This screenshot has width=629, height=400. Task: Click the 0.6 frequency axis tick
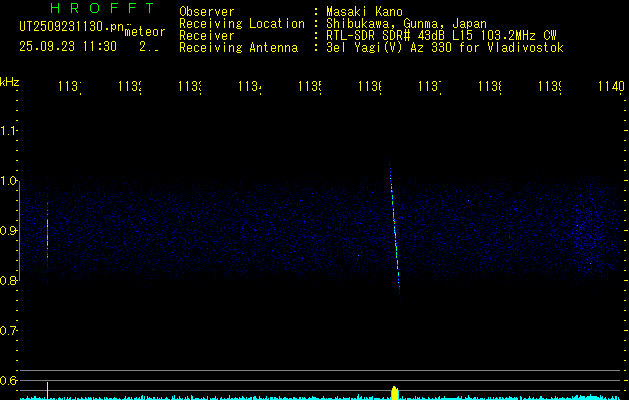[x=9, y=380]
